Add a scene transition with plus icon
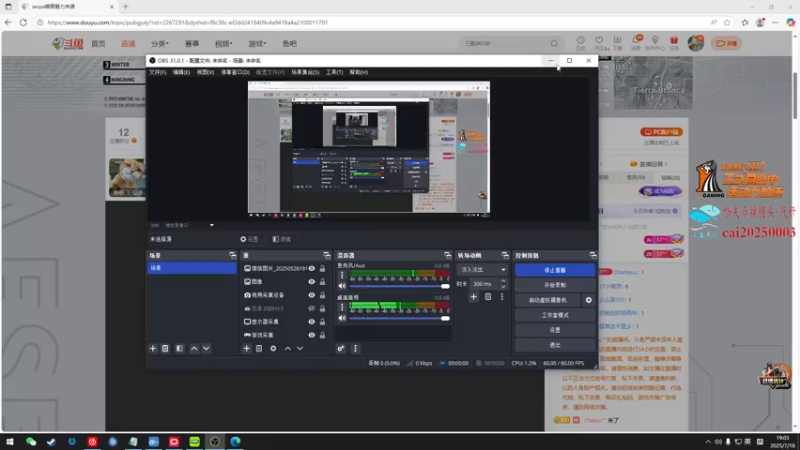This screenshot has width=800, height=450. pyautogui.click(x=473, y=297)
